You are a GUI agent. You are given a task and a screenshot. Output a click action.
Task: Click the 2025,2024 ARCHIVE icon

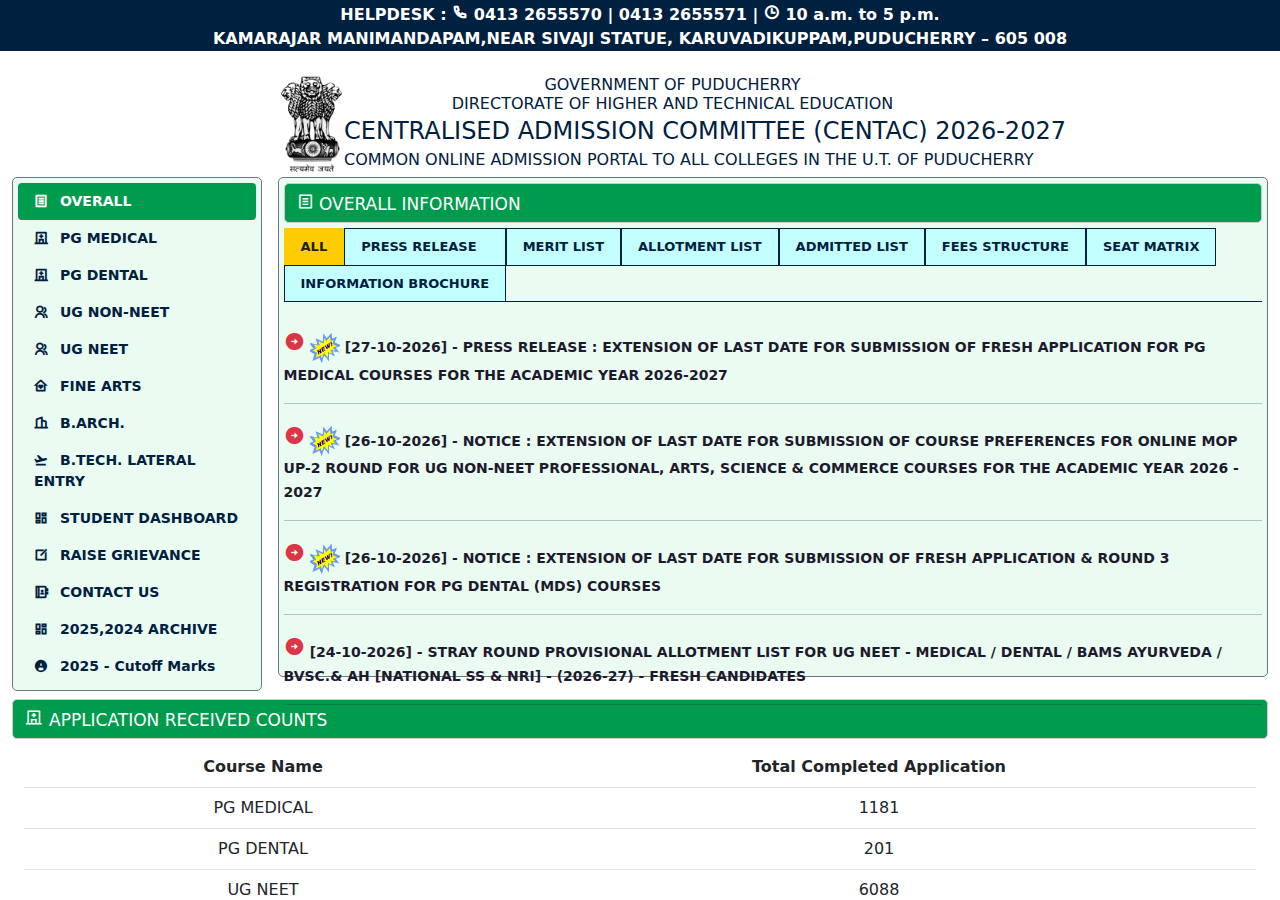click(x=41, y=629)
